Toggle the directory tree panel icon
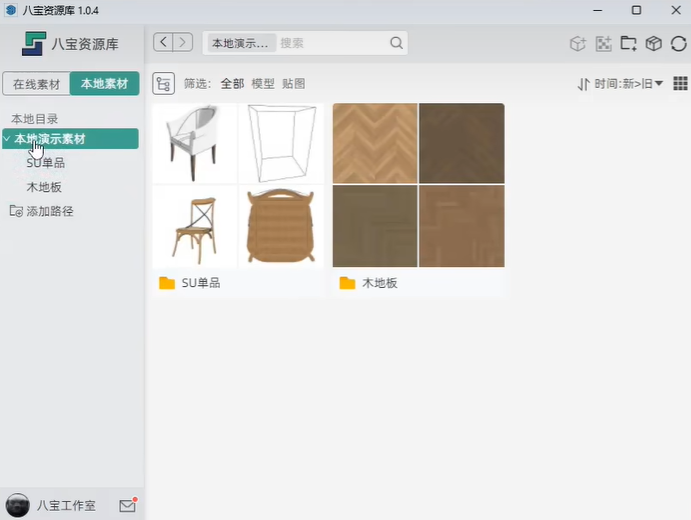The width and height of the screenshot is (691, 520). (x=163, y=84)
